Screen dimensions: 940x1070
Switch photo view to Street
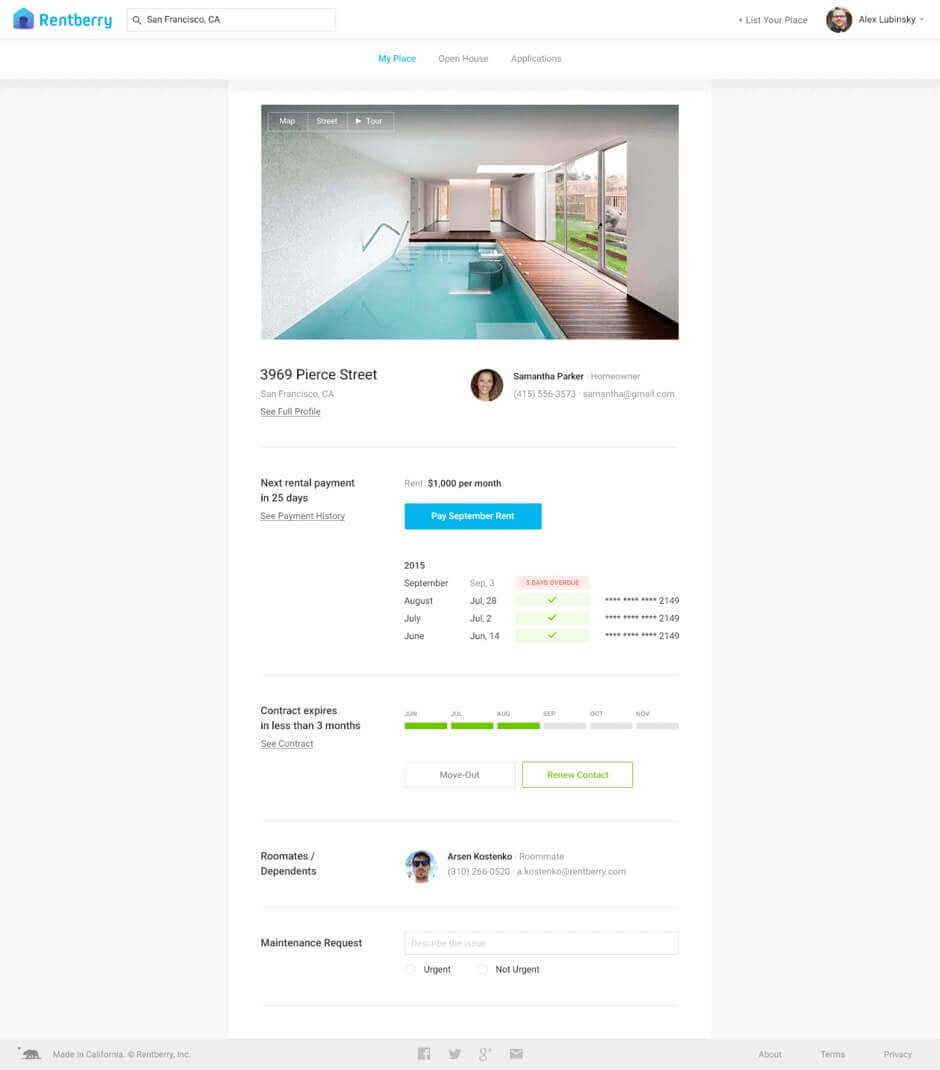coord(327,121)
